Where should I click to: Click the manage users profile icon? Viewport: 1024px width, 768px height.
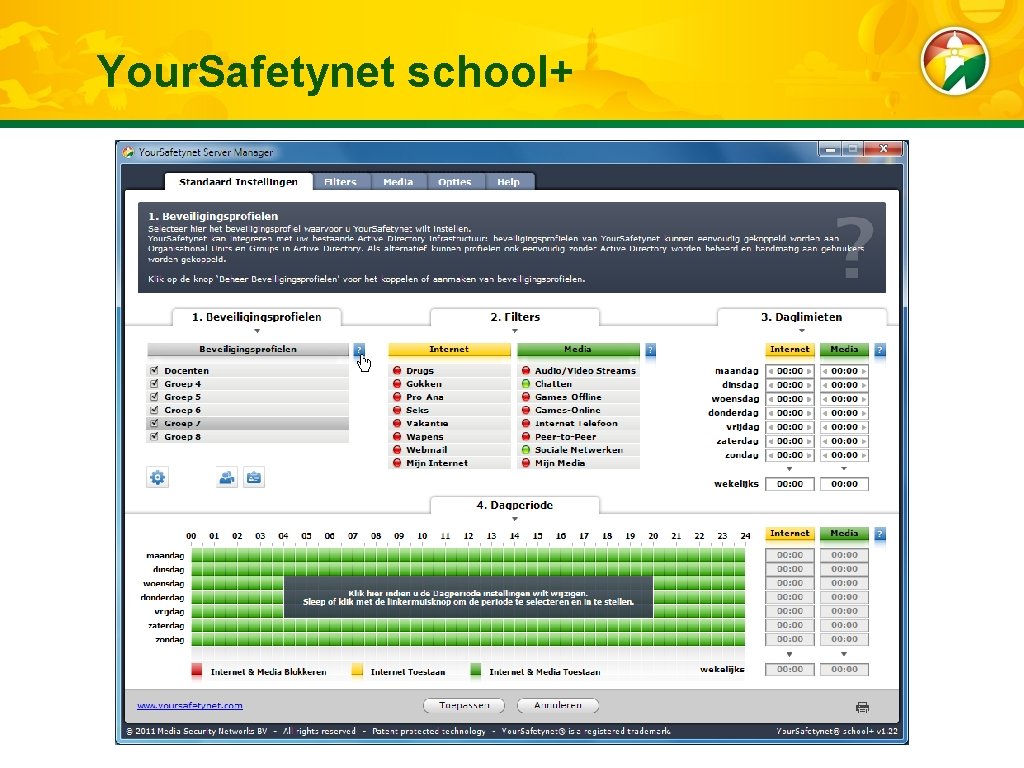coord(227,477)
